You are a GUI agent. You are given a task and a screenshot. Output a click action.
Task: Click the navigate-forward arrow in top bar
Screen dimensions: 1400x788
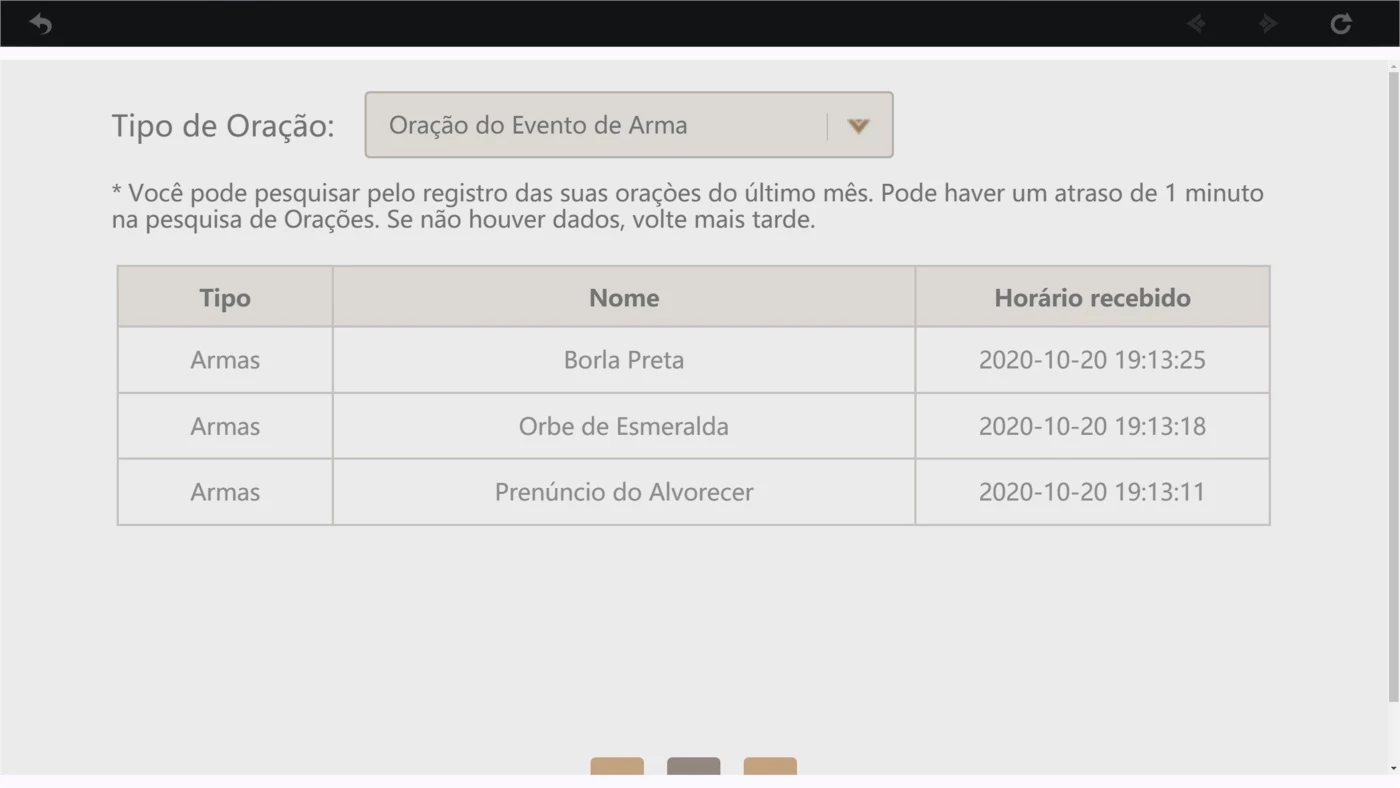(x=1268, y=23)
